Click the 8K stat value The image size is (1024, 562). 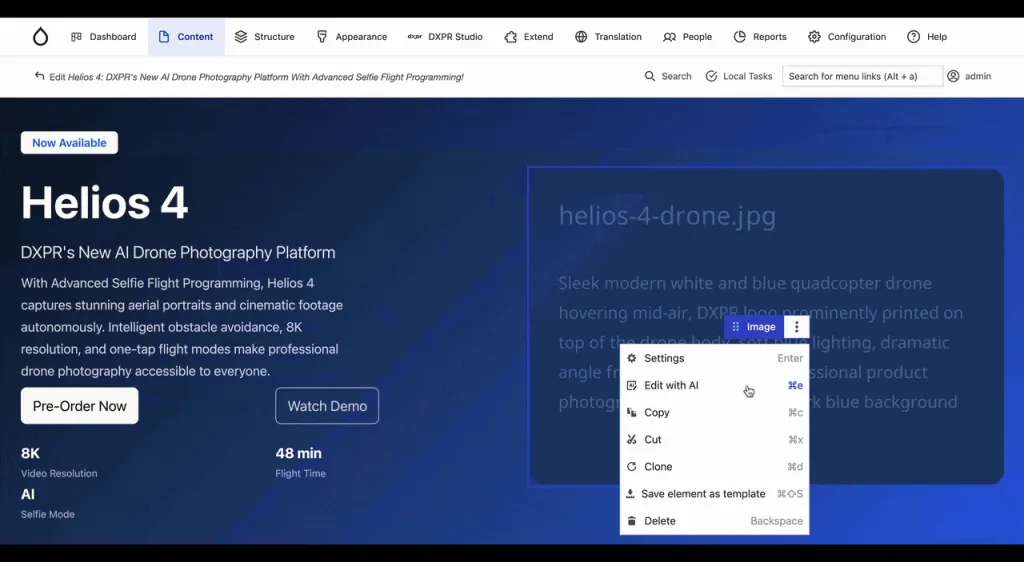[x=30, y=453]
